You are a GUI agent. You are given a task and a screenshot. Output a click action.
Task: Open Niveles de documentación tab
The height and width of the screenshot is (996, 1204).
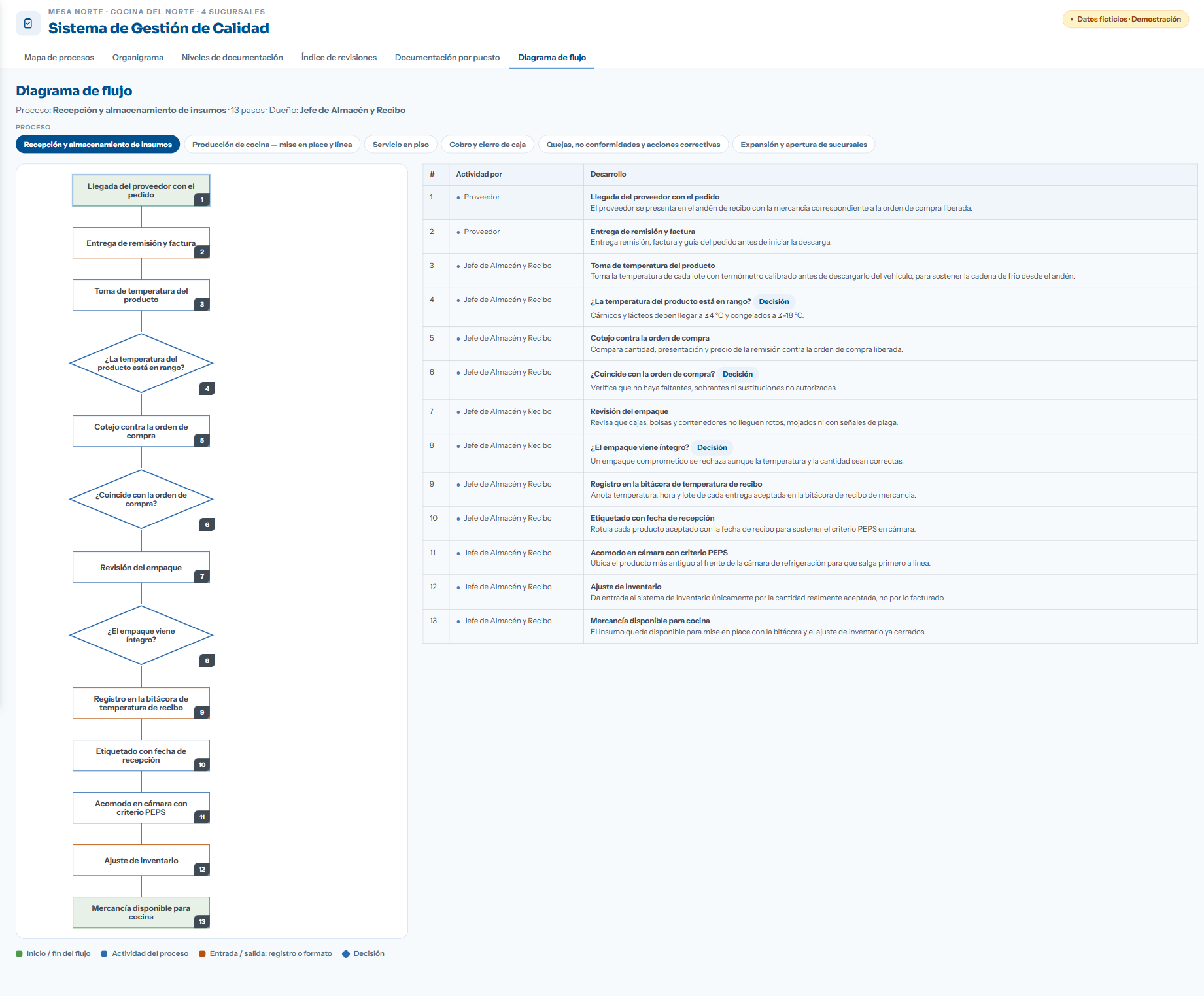click(232, 58)
